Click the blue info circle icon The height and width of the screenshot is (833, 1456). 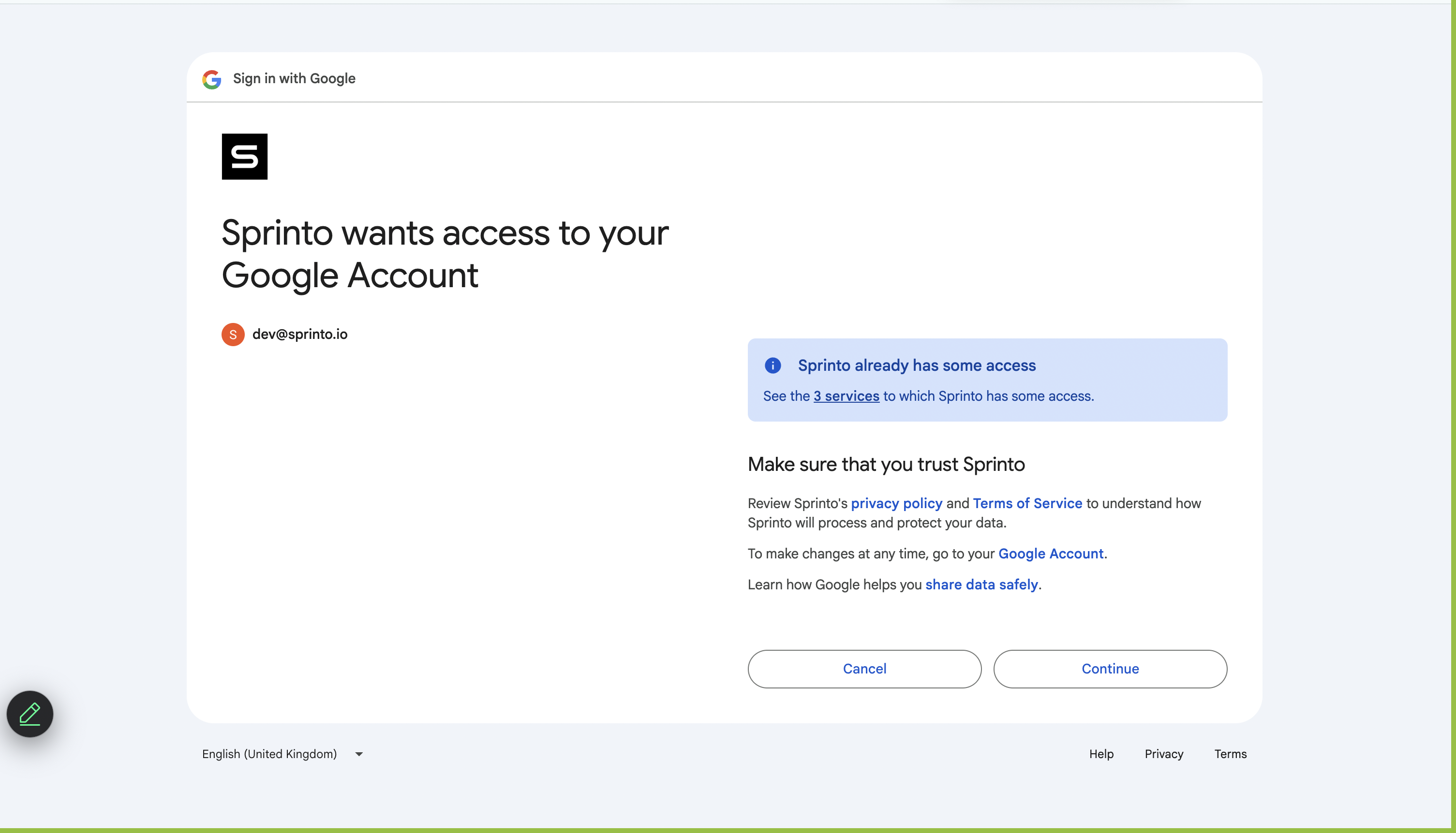[773, 365]
